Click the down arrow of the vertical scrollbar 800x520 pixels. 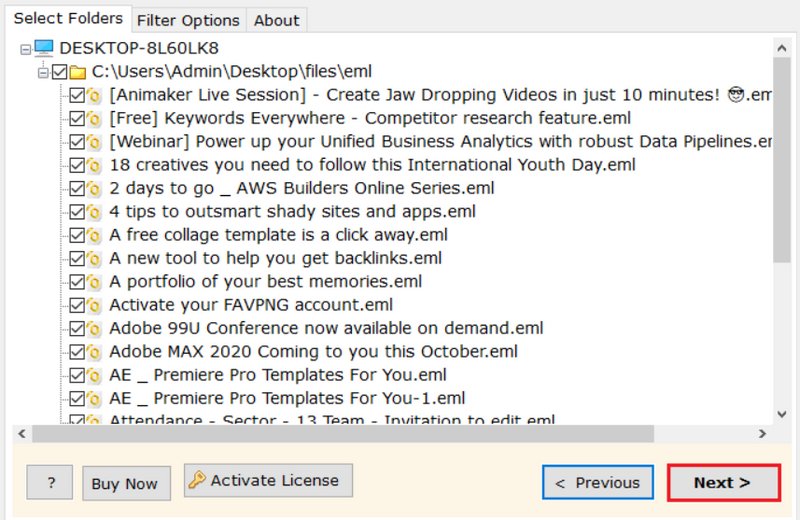782,414
